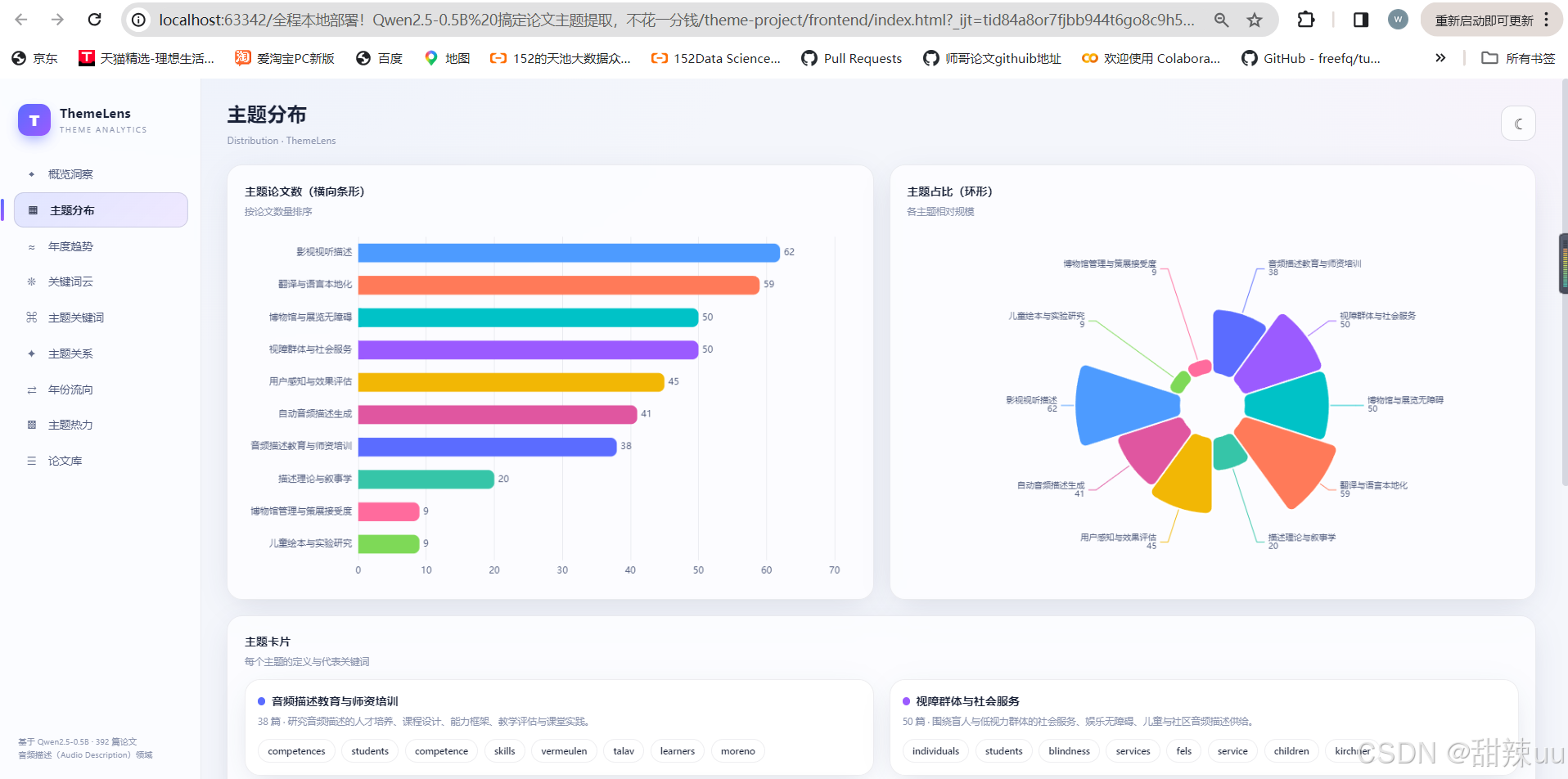Viewport: 1568px width, 779px height.
Task: Click blindness keyword chip
Action: click(1069, 751)
